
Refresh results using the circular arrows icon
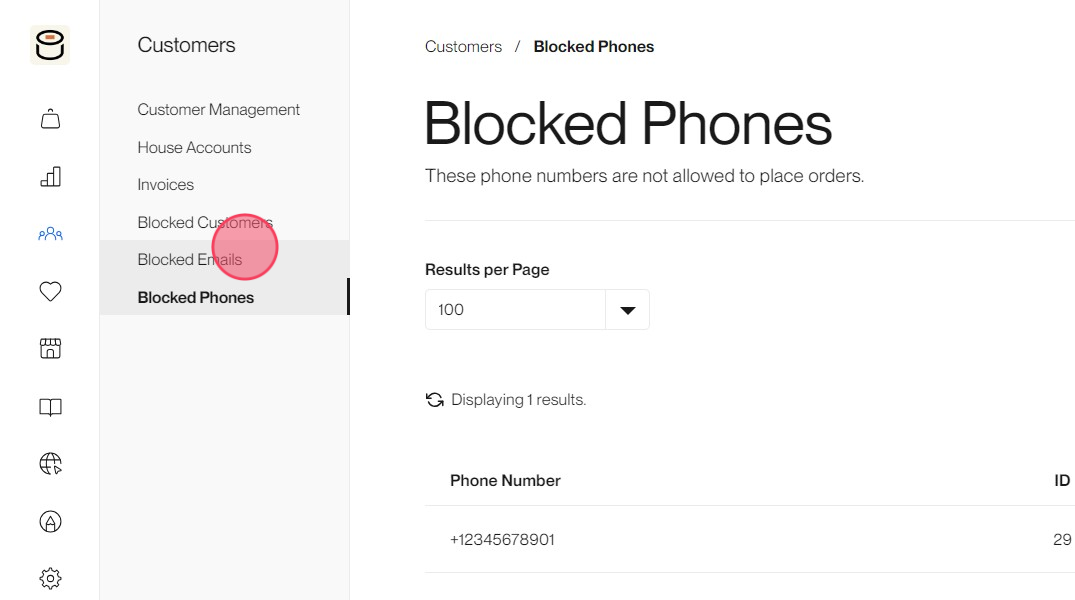[435, 400]
